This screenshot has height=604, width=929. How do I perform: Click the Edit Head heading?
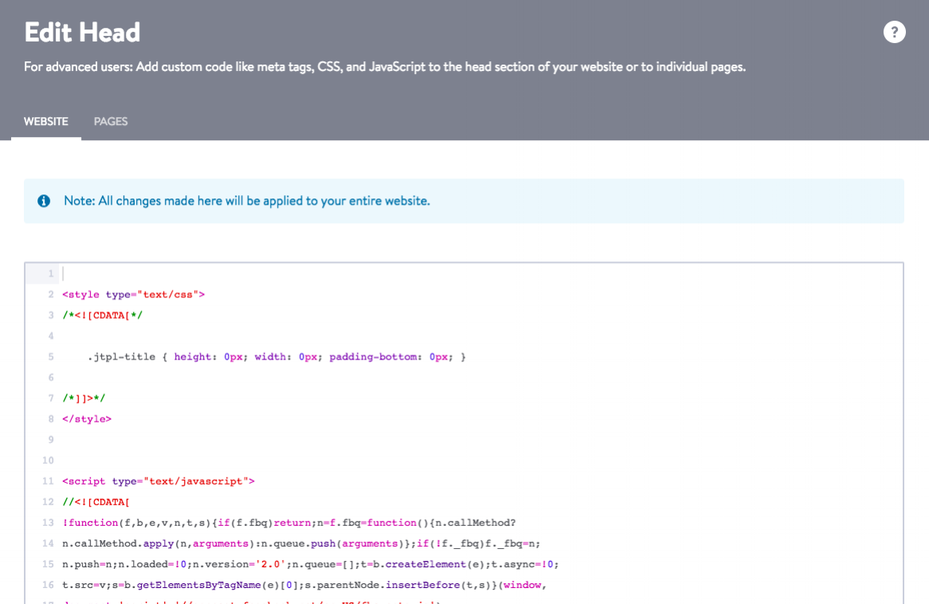82,33
